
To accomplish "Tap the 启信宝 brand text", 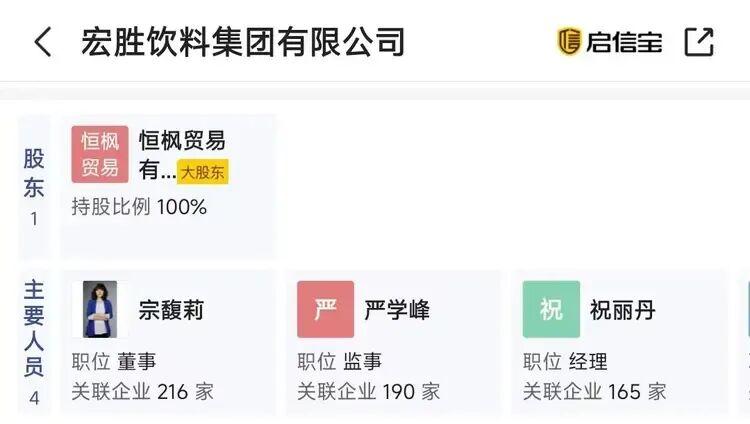I will click(x=624, y=42).
